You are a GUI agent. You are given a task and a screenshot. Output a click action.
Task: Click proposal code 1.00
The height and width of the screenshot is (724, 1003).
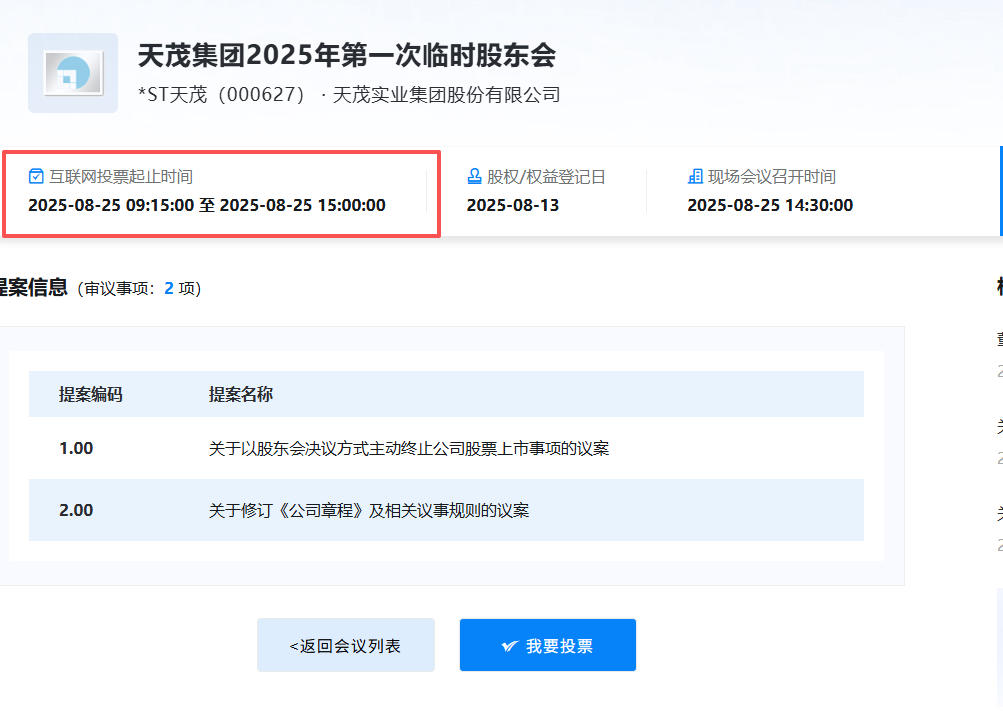point(76,448)
